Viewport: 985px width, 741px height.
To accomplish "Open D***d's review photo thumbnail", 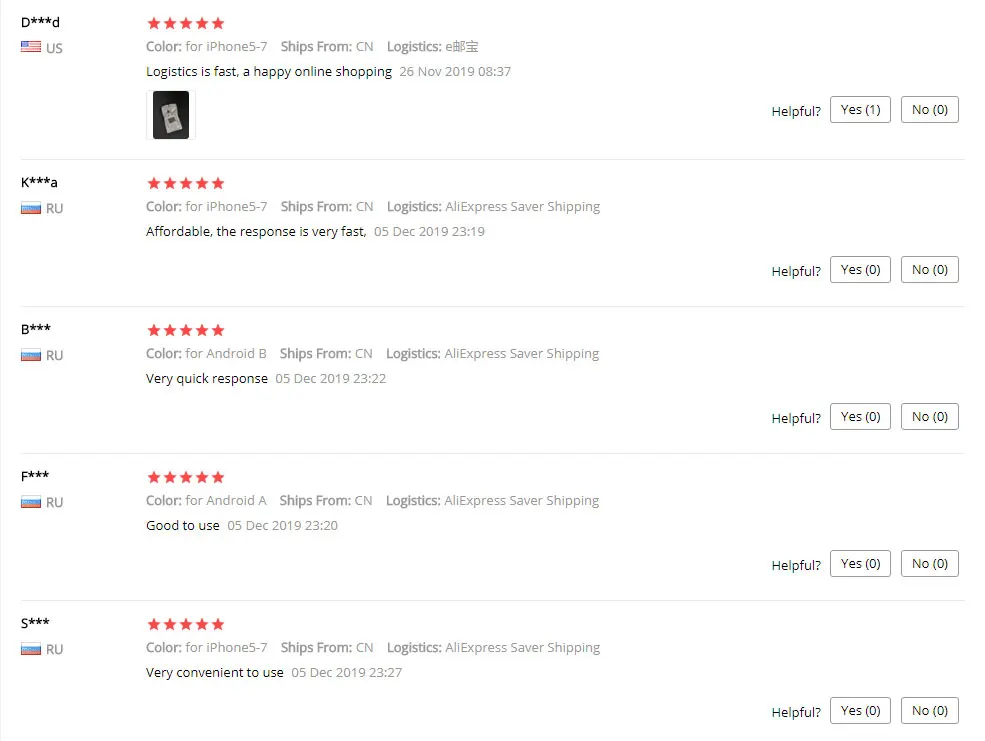I will (x=171, y=115).
